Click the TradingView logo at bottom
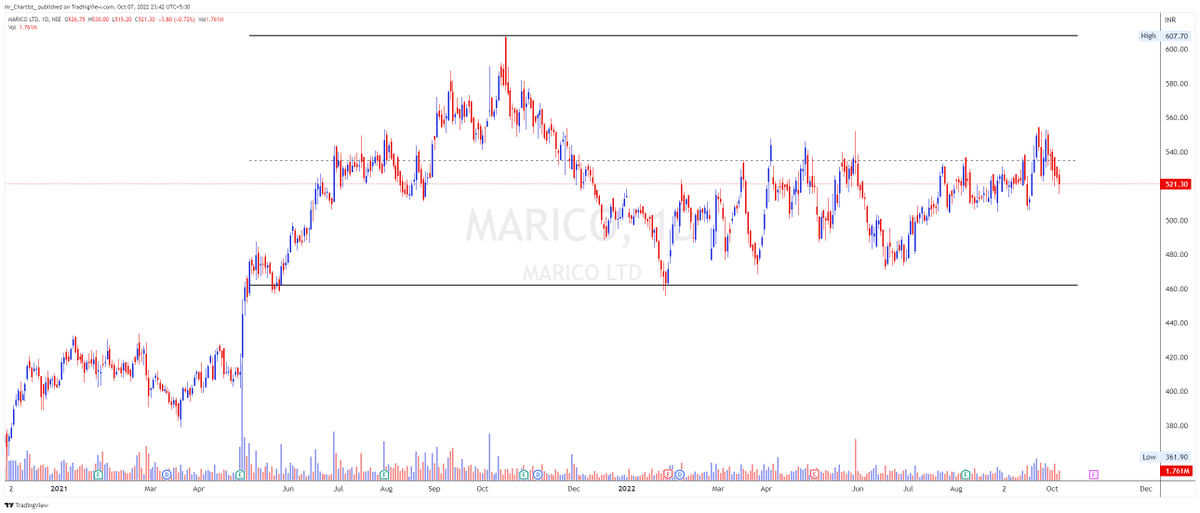 pyautogui.click(x=27, y=505)
